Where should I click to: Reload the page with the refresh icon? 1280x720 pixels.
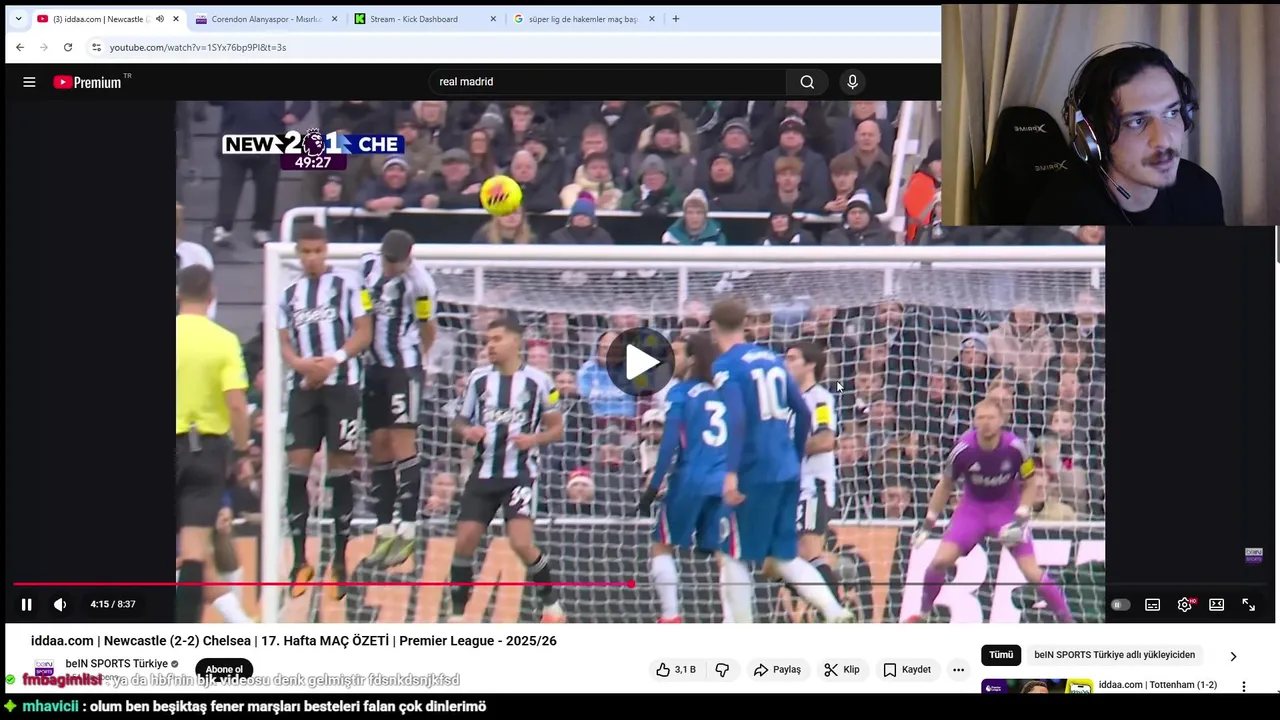(67, 47)
